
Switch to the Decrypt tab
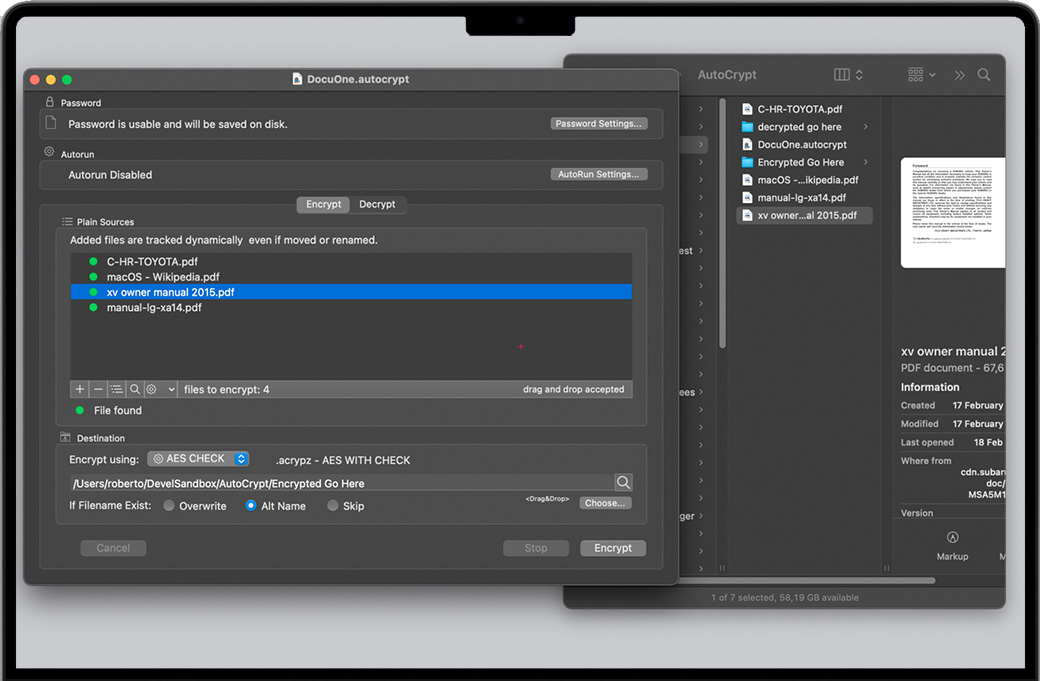click(x=377, y=204)
